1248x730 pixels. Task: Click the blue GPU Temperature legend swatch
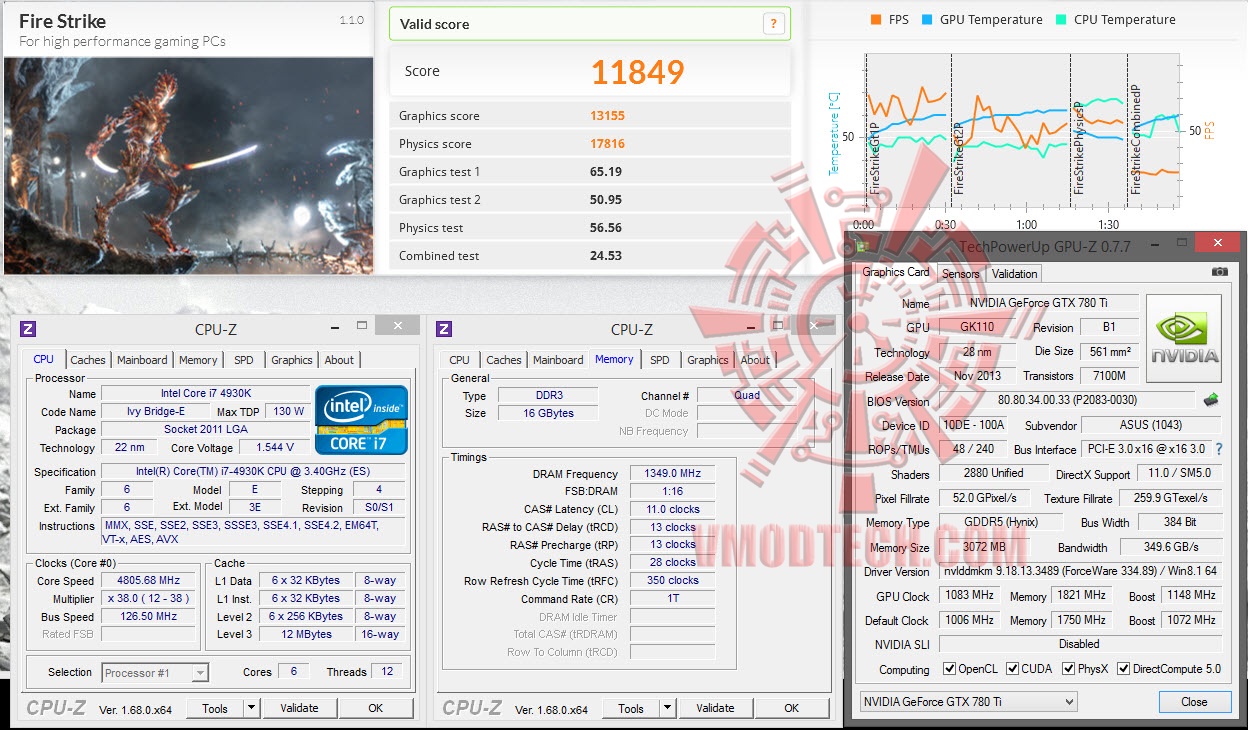point(927,20)
